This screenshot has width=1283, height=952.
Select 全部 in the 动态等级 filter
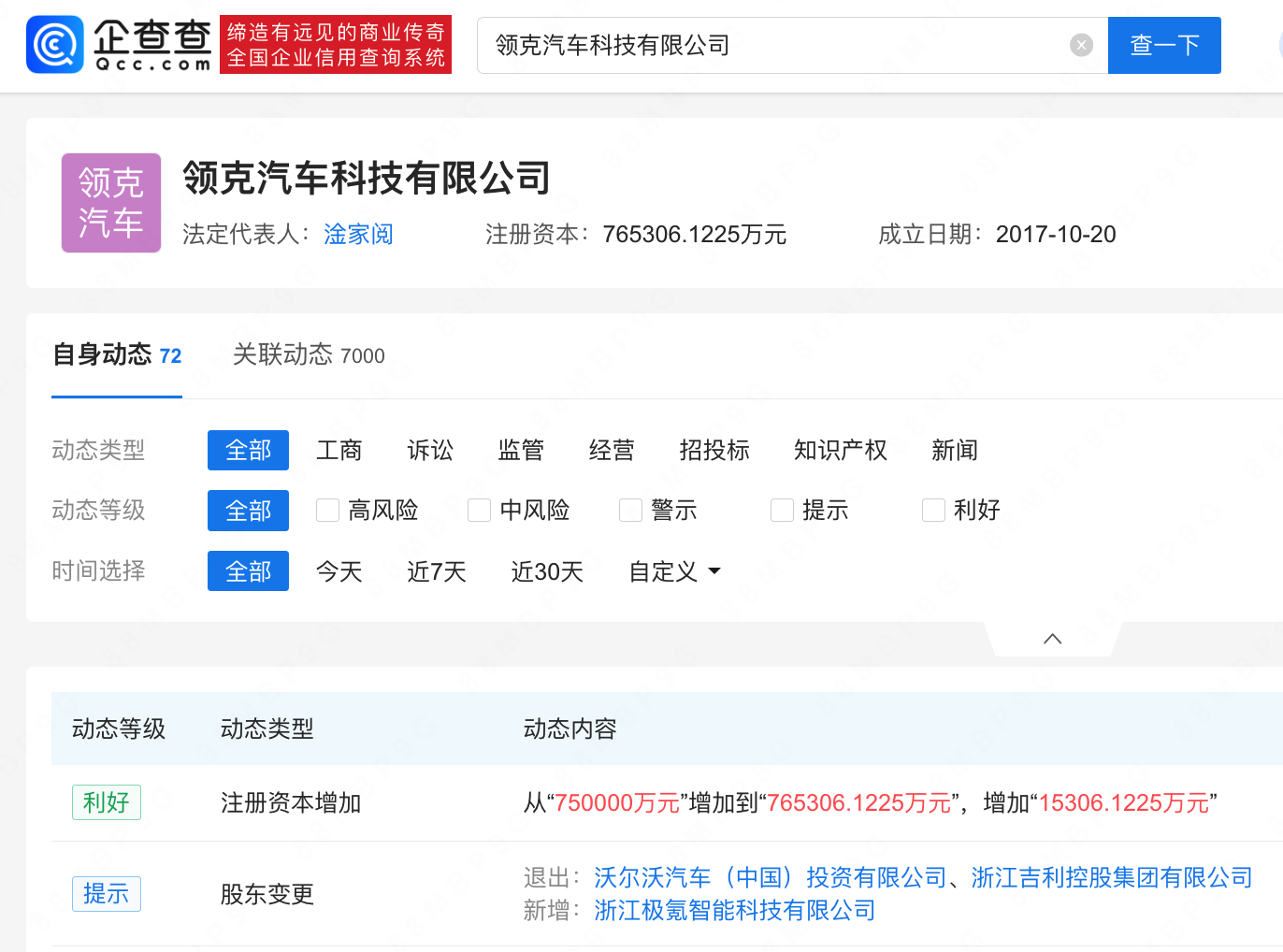248,511
